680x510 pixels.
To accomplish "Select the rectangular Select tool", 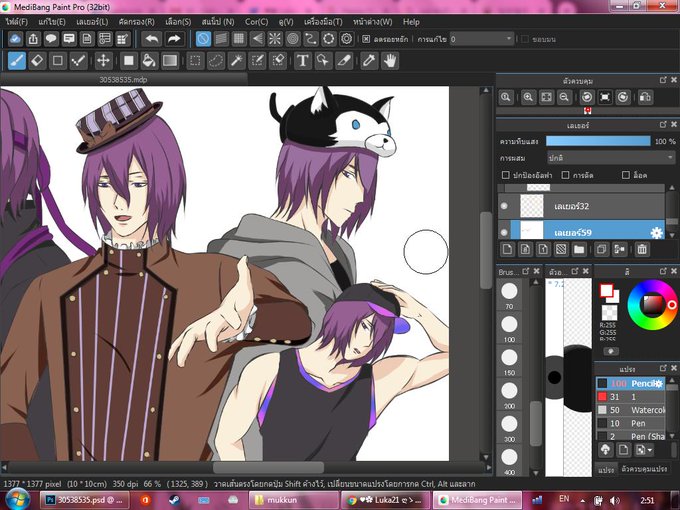I will [x=195, y=61].
